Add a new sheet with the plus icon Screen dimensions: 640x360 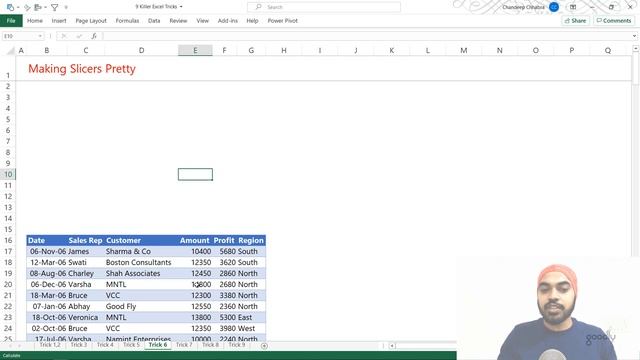[264, 346]
